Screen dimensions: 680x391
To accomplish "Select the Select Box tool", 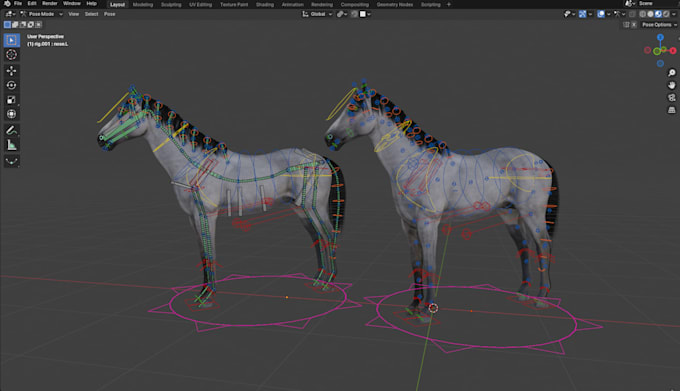I will point(11,40).
